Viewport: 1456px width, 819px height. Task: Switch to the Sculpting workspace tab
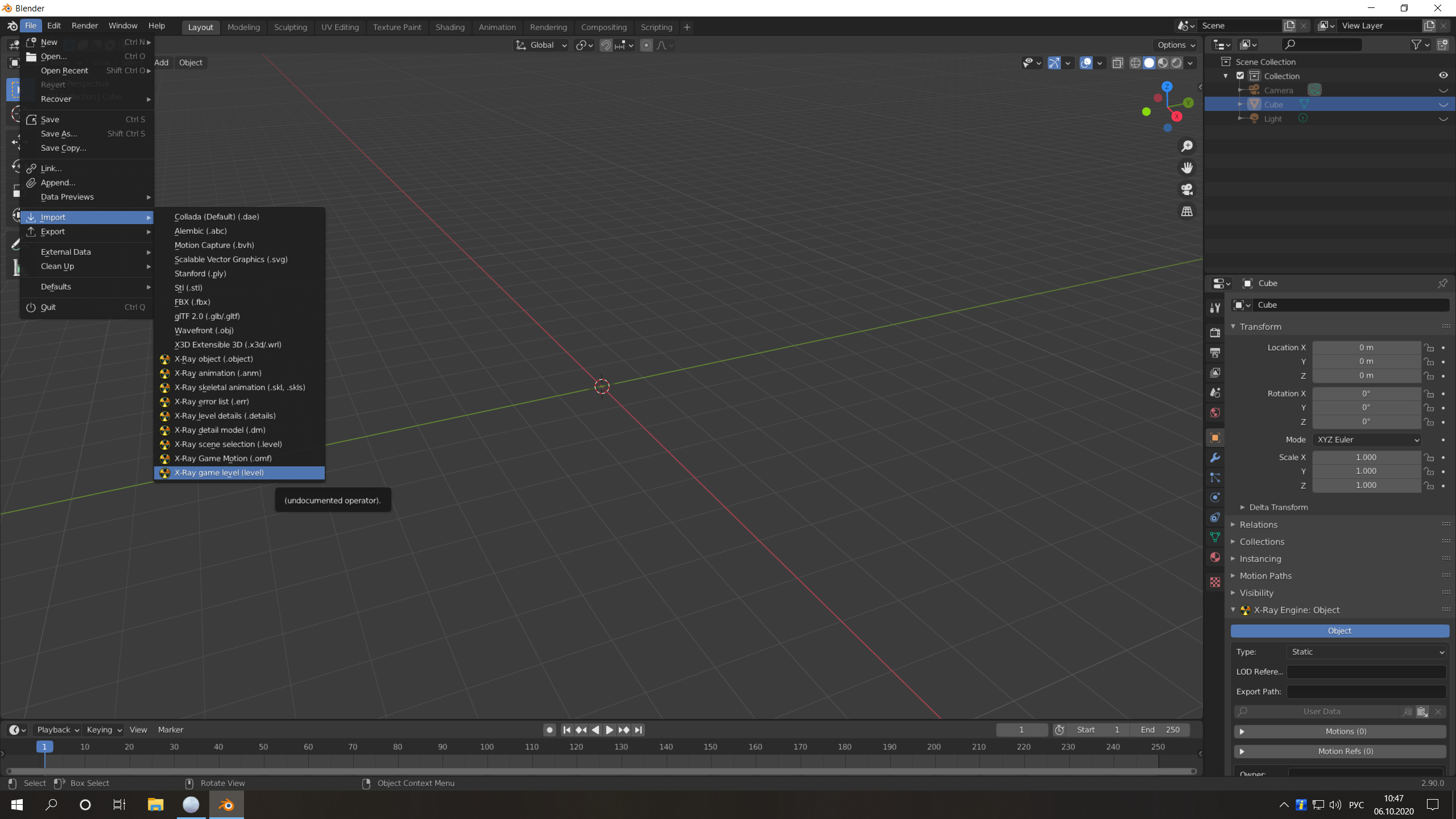click(290, 27)
